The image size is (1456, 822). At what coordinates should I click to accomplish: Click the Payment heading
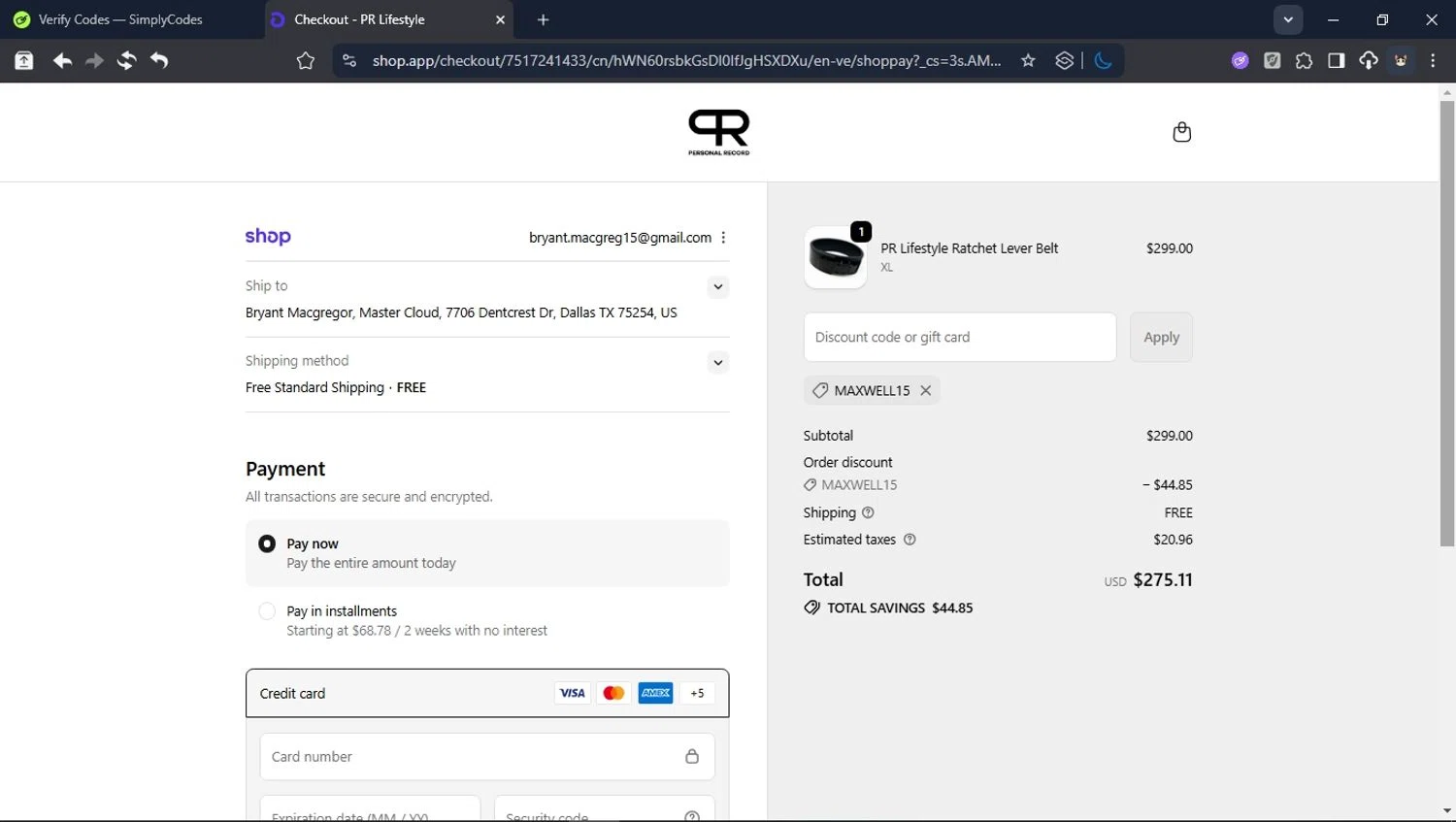coord(285,469)
